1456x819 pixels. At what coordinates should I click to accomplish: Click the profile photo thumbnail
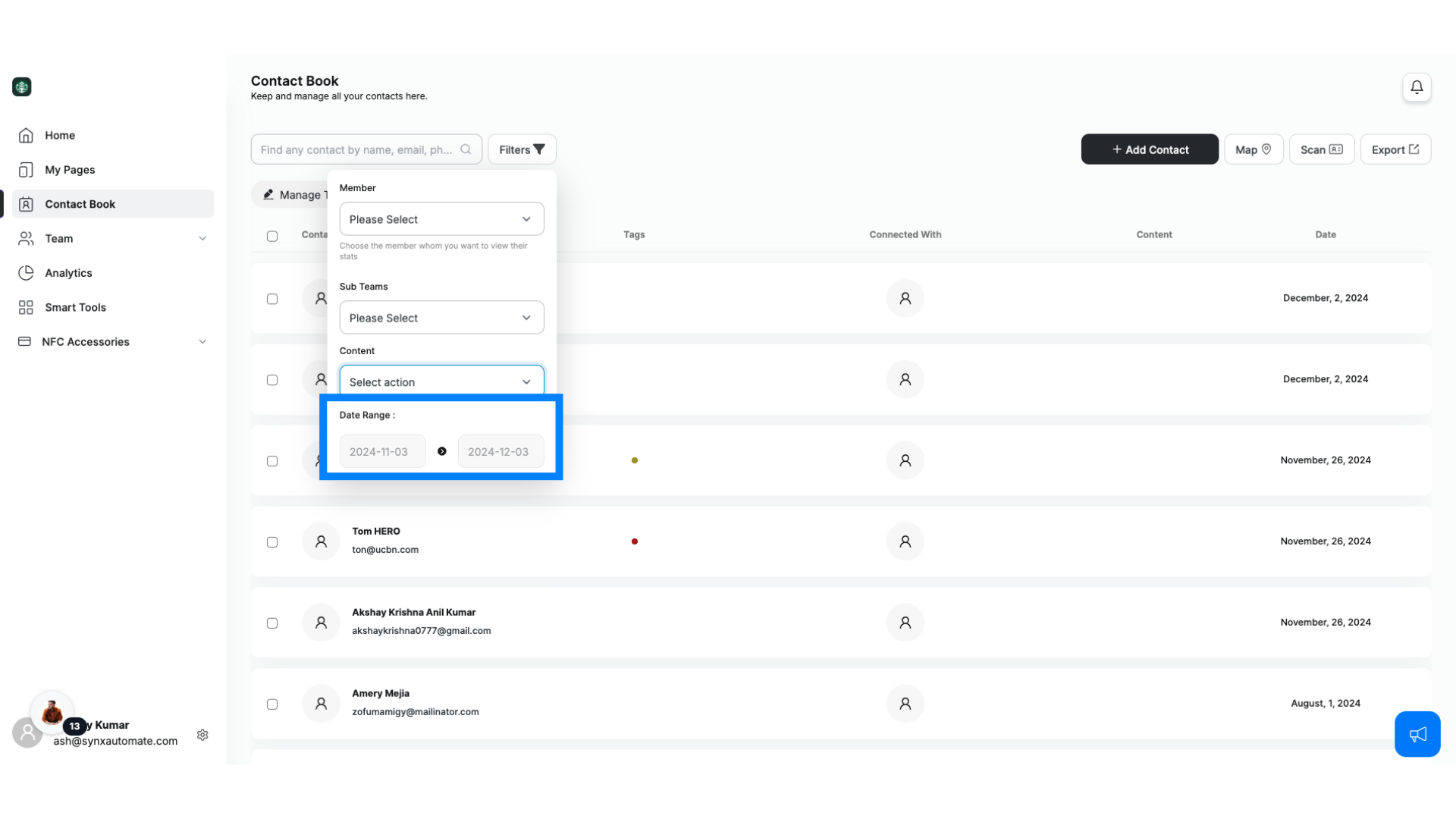[x=52, y=712]
